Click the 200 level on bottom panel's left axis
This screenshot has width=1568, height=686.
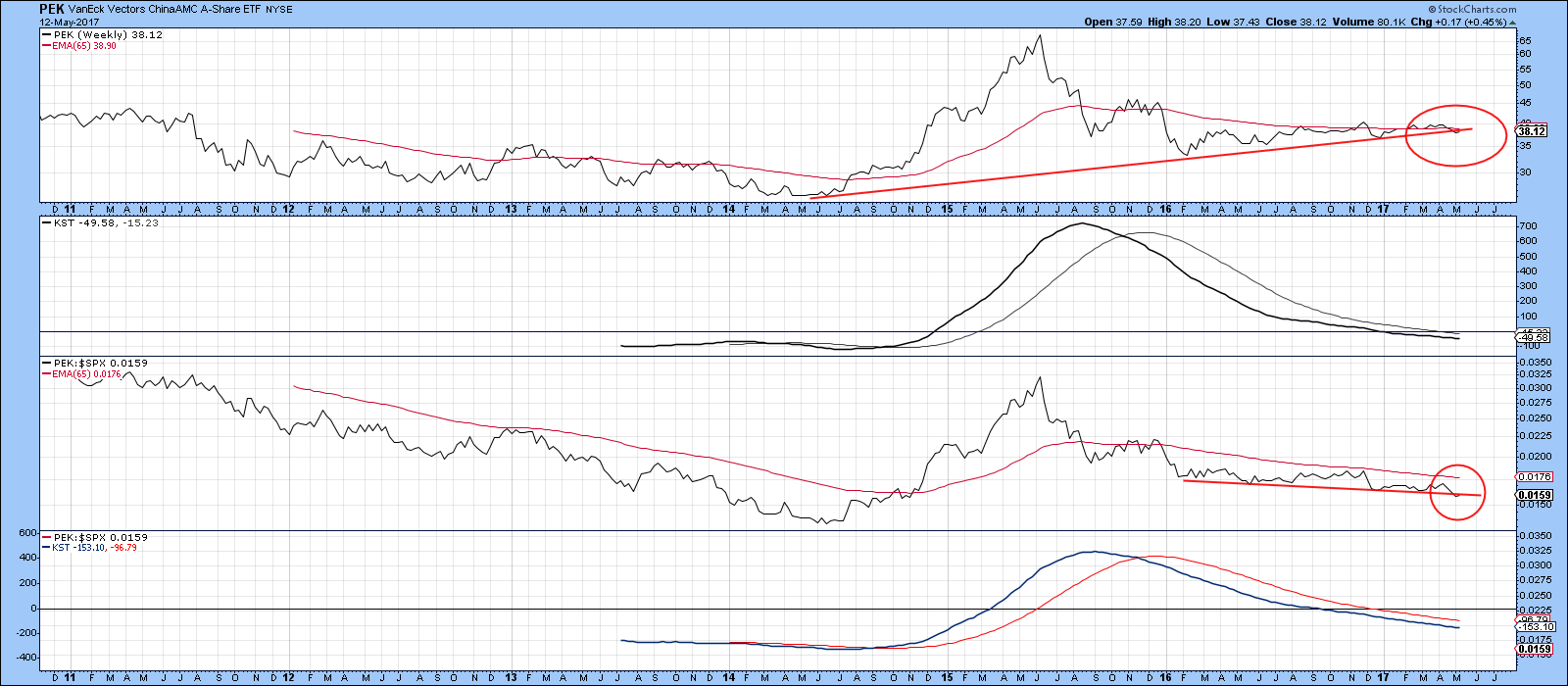pos(28,583)
